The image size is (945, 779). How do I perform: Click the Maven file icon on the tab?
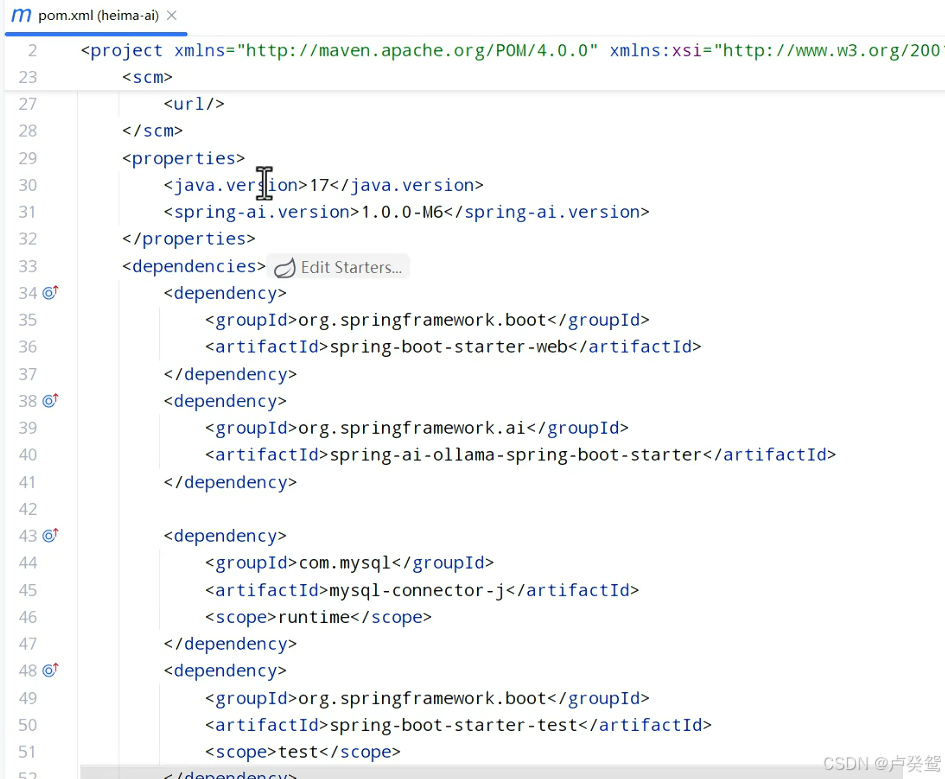click(x=21, y=16)
